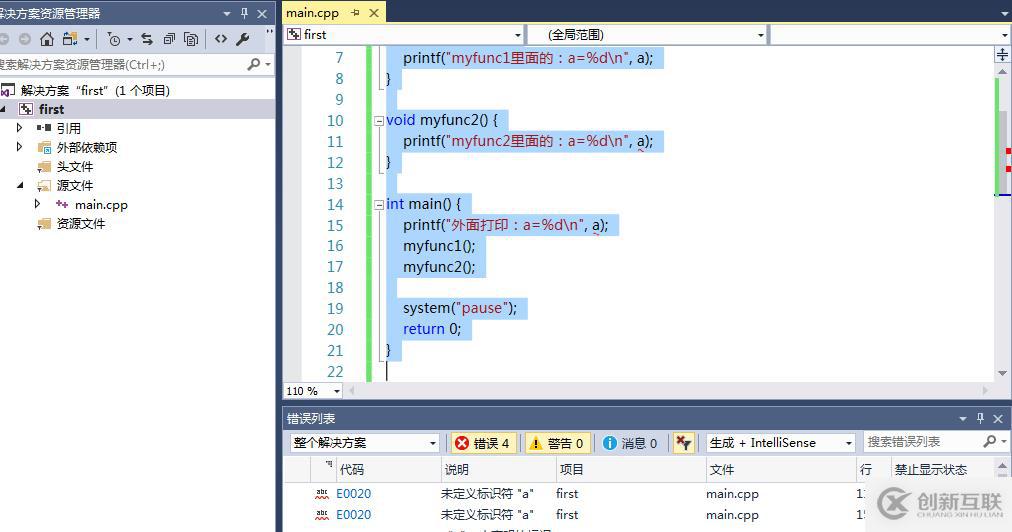Click the main.cpp file icon in tree

62,204
